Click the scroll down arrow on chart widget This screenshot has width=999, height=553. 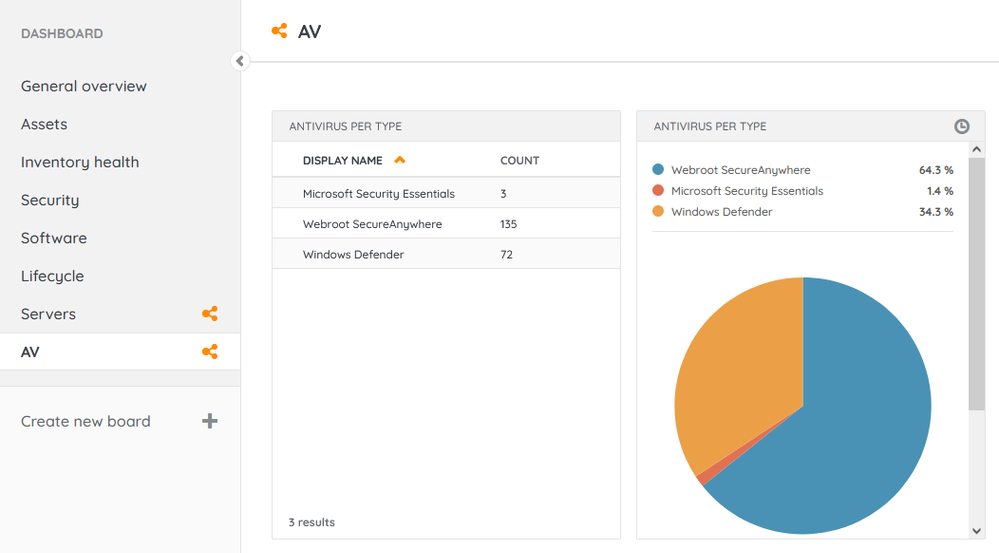point(976,531)
